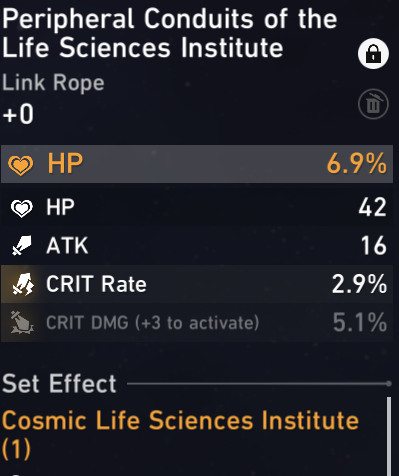Select the HP 6.9% main stat row
Viewport: 399px width, 476px height.
197,164
